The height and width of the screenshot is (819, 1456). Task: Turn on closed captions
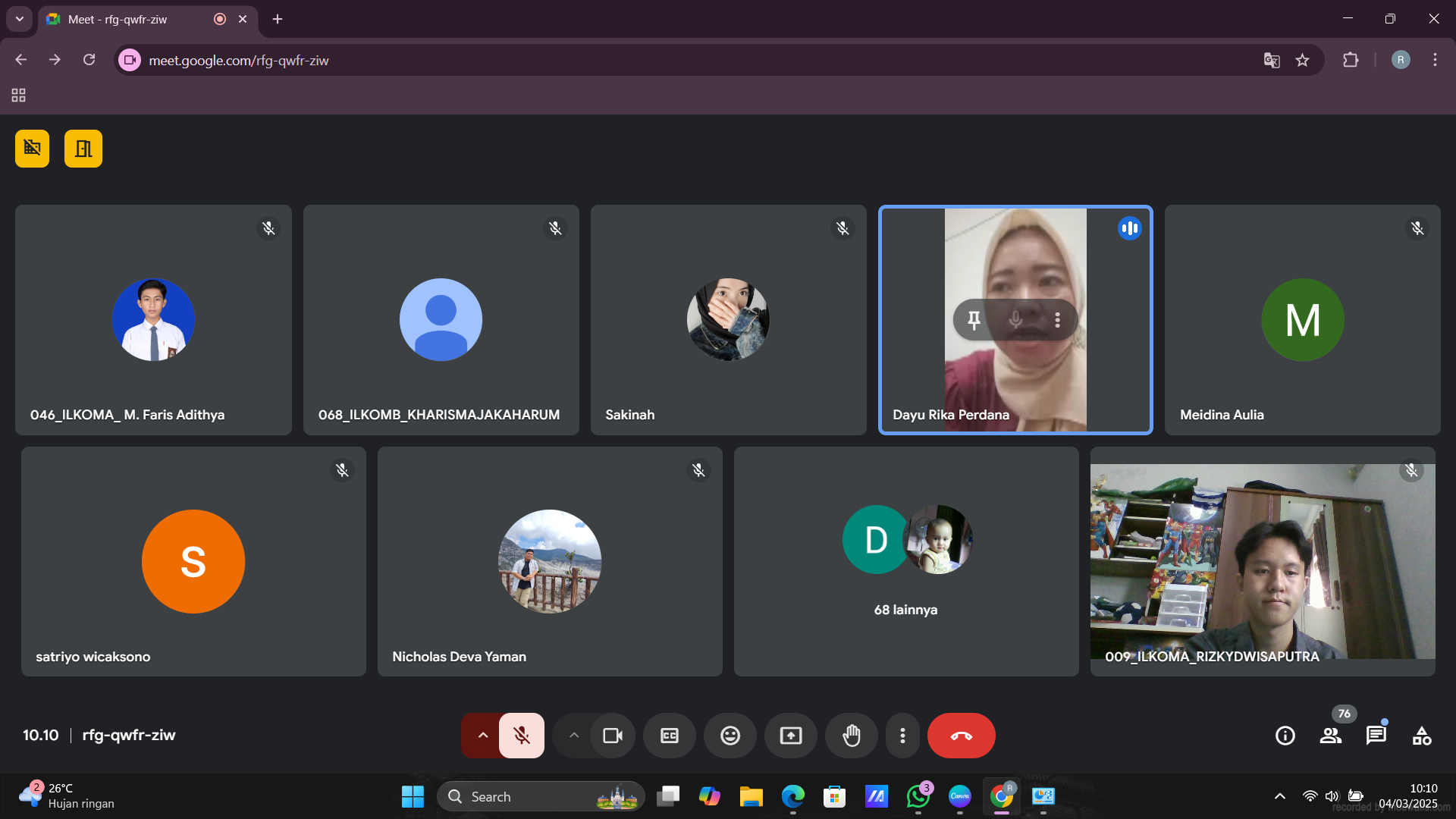[x=669, y=736]
